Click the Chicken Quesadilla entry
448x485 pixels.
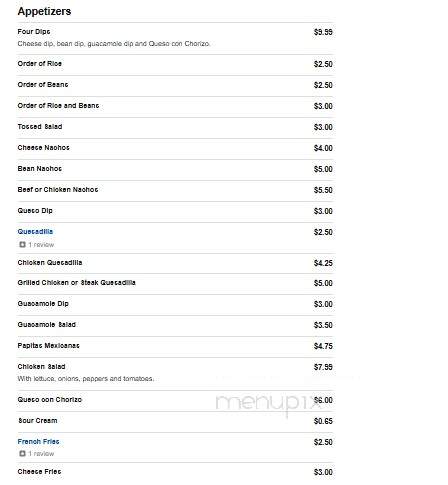pyautogui.click(x=50, y=263)
